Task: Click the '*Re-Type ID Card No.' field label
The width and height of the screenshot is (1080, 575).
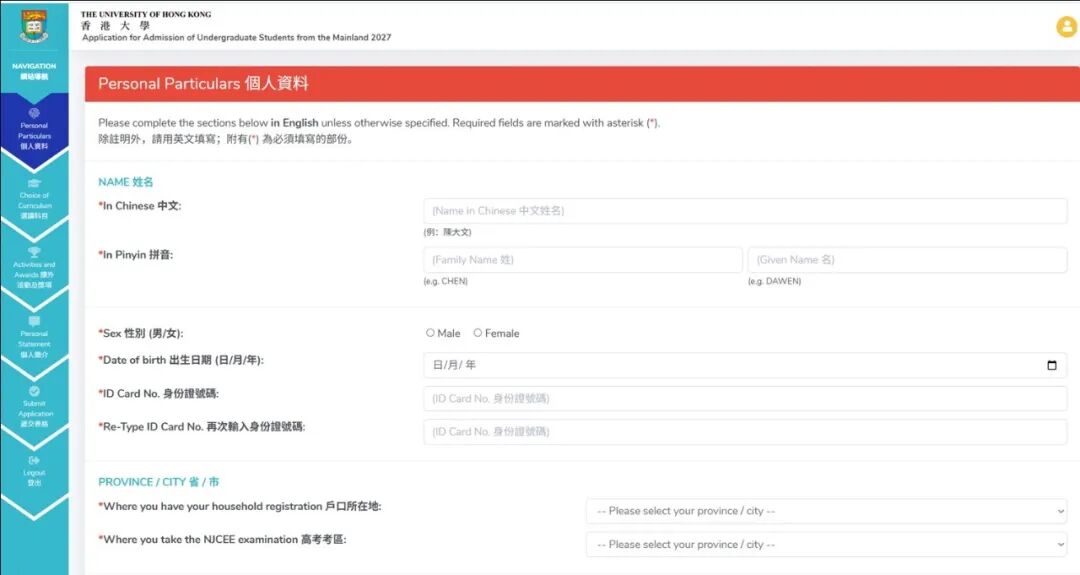Action: (x=202, y=427)
